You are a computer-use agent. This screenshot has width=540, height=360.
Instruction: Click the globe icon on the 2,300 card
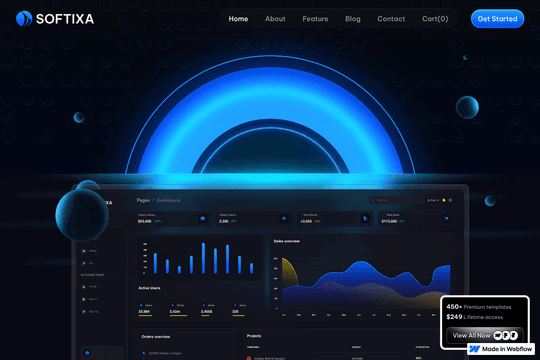(284, 218)
